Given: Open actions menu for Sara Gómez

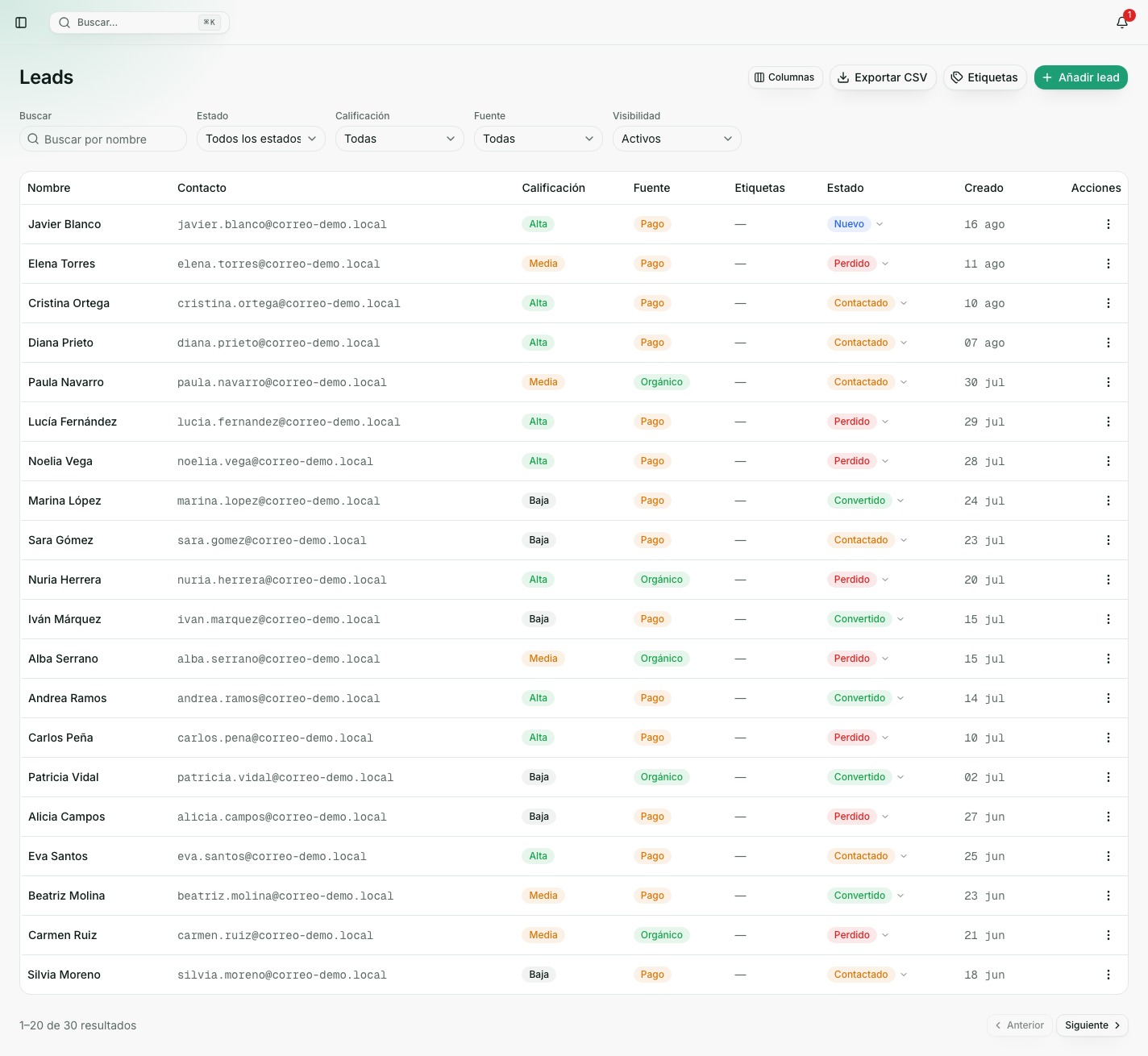Looking at the screenshot, I should point(1108,540).
